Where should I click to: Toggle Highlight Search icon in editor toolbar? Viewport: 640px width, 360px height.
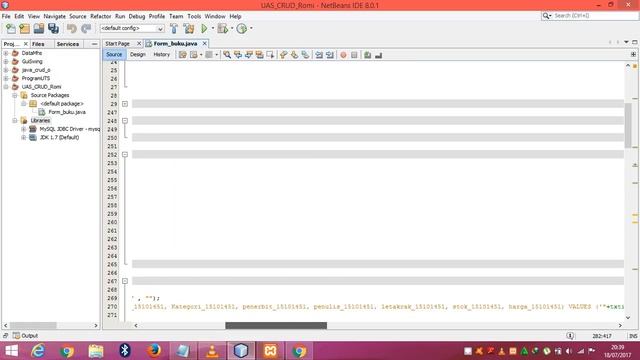click(x=259, y=55)
